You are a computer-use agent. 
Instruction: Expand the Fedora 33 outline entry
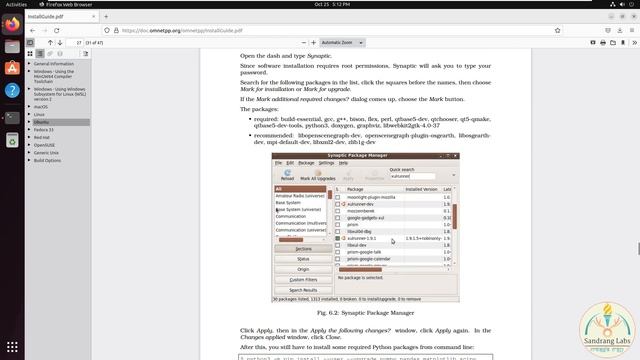click(x=29, y=129)
